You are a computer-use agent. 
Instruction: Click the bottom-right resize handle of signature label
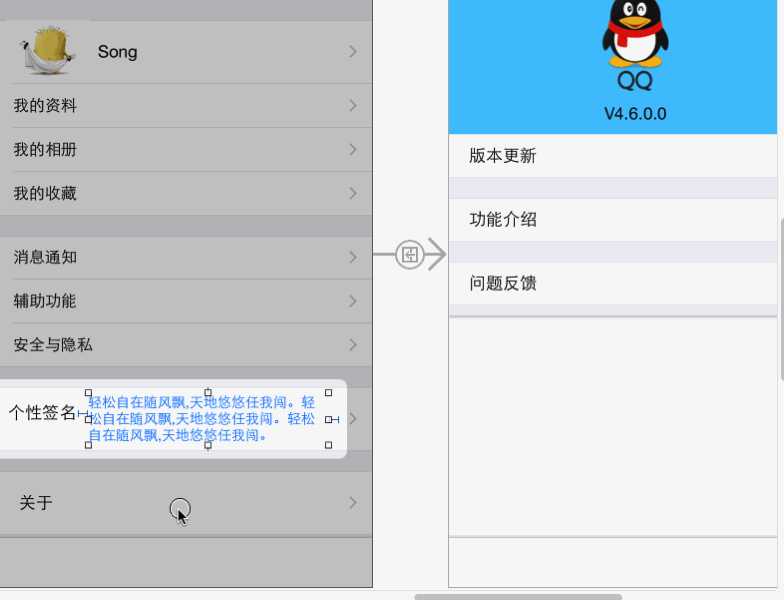pyautogui.click(x=328, y=444)
